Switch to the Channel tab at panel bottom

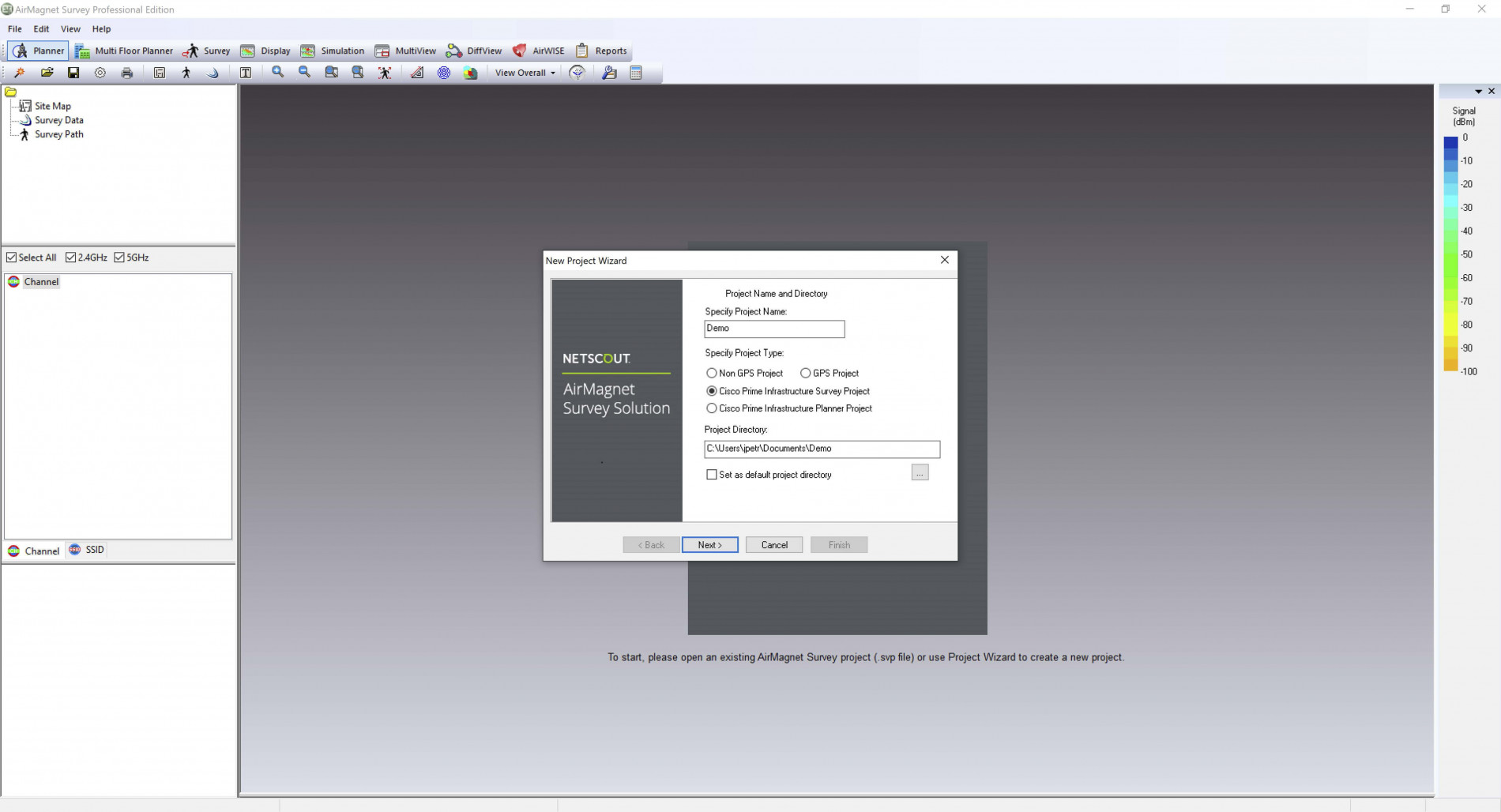34,551
